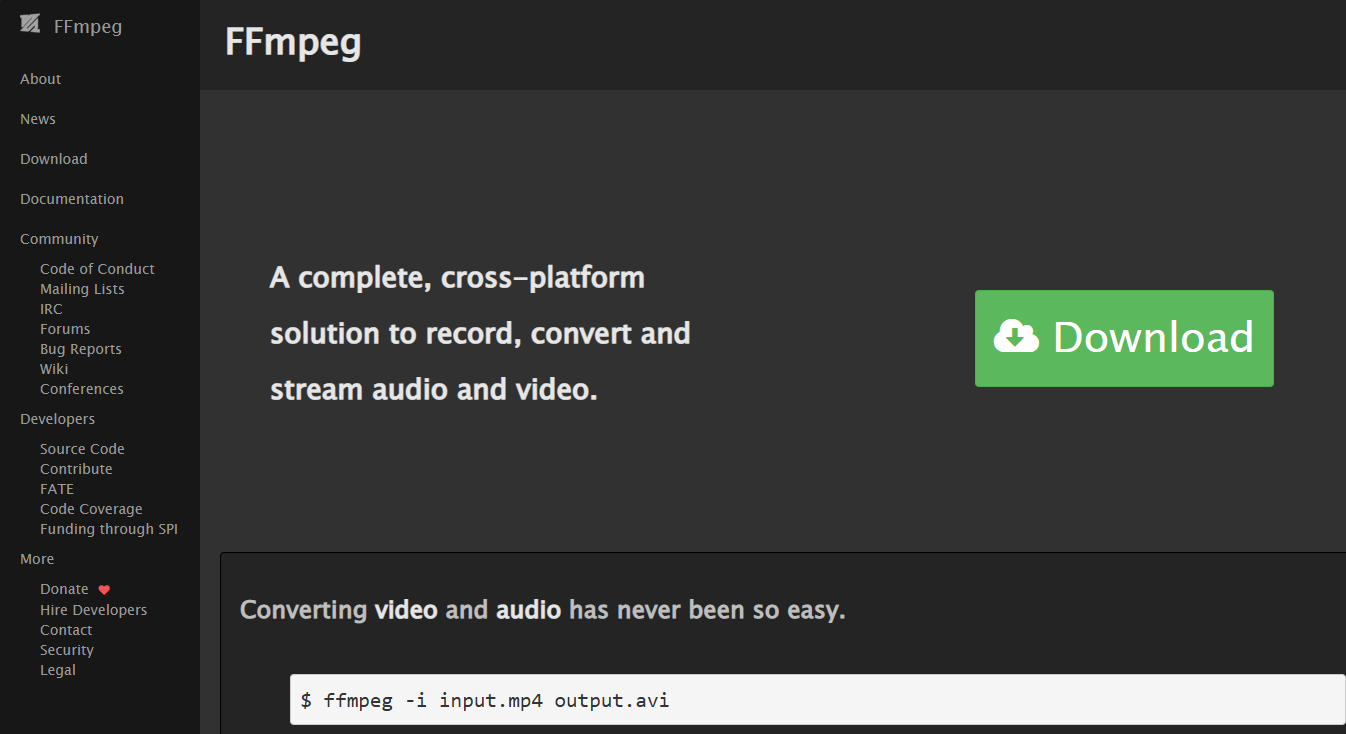1346x734 pixels.
Task: Visit the Mailing Lists page
Action: pyautogui.click(x=82, y=289)
